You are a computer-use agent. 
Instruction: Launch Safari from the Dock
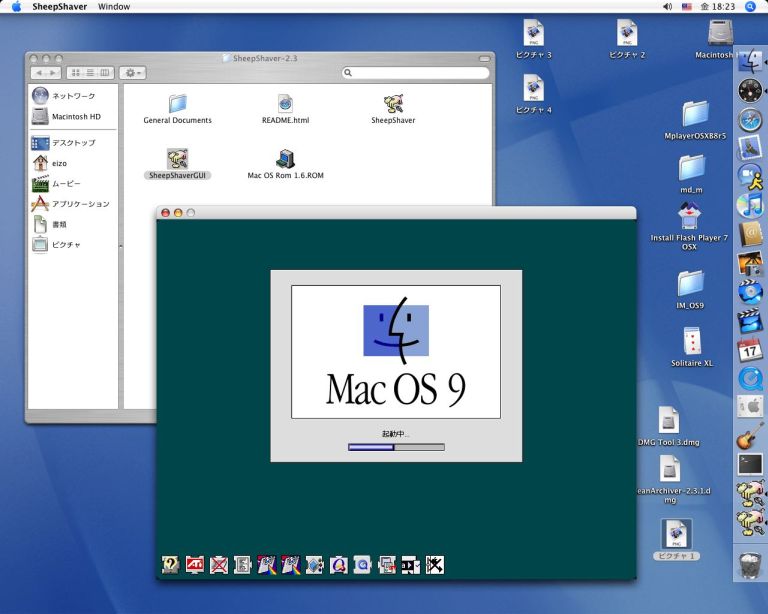750,120
